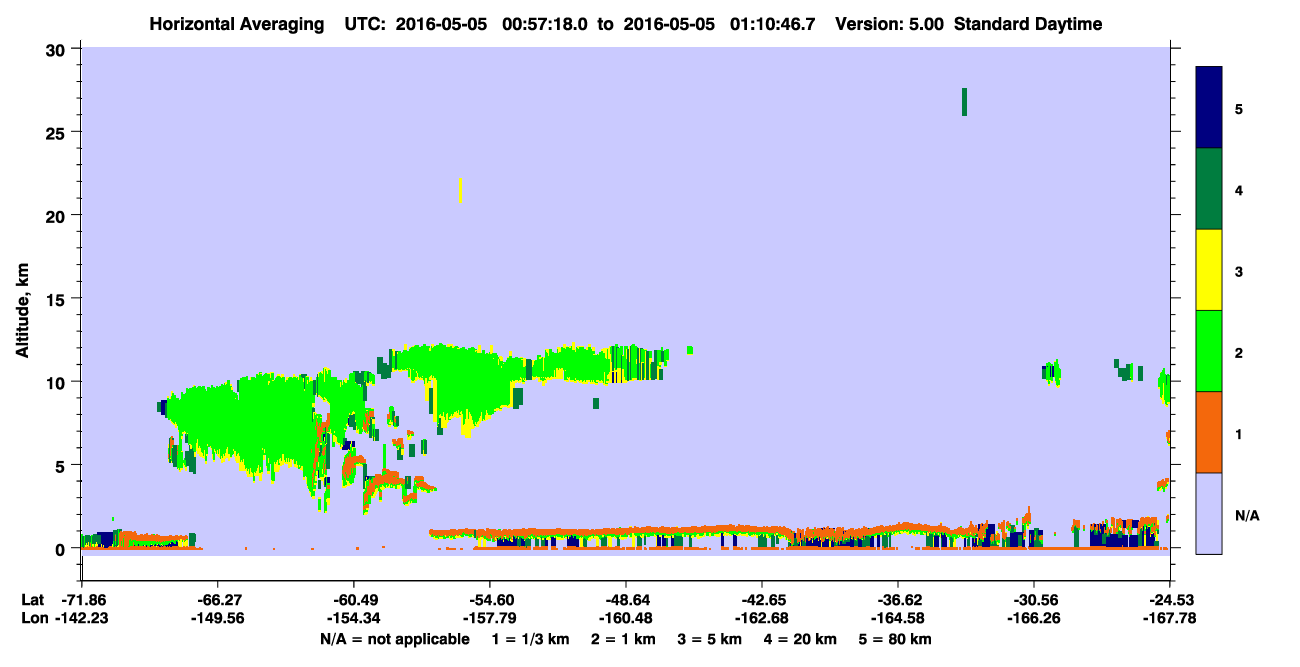
Task: Click 'Version: 5.00' in the title
Action: (x=890, y=24)
